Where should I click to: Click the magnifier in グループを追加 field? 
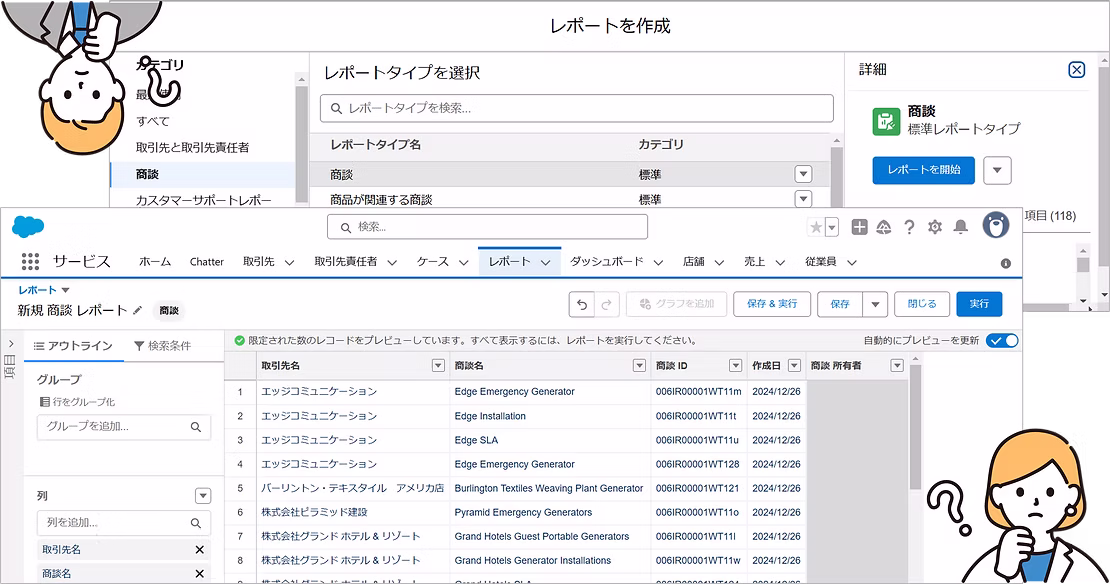tap(196, 427)
